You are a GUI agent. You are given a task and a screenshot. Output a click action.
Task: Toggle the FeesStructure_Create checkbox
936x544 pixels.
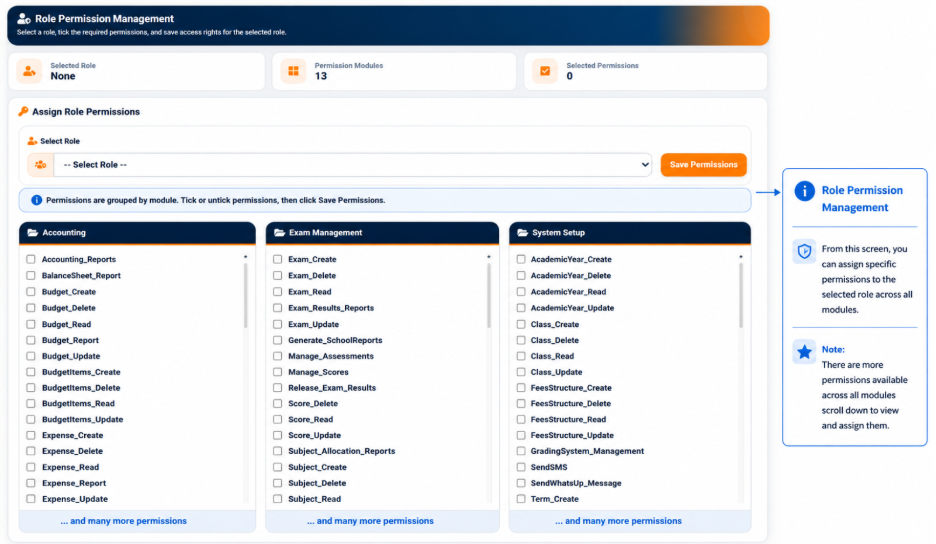521,388
